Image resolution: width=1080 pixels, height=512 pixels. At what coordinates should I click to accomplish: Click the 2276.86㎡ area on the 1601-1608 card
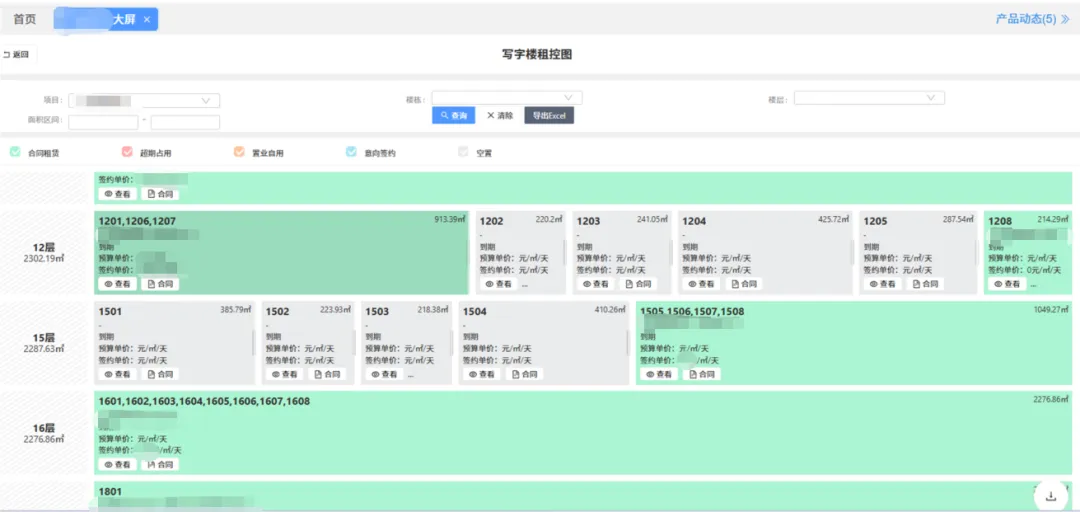tap(1051, 399)
